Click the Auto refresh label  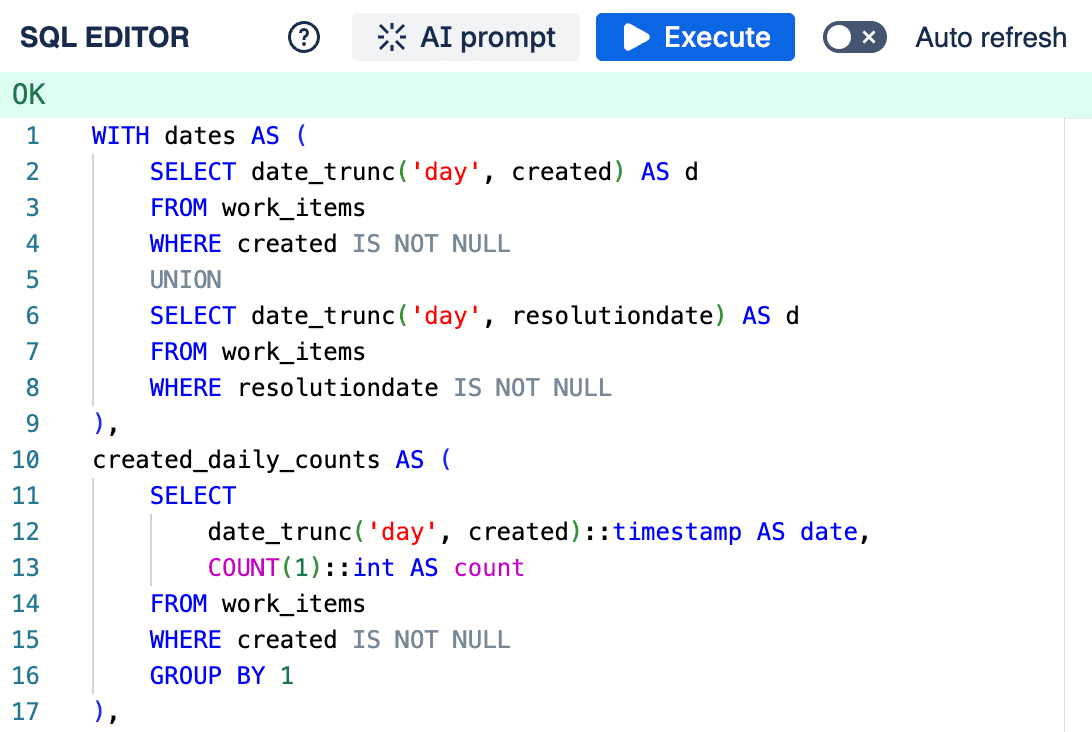pyautogui.click(x=991, y=38)
